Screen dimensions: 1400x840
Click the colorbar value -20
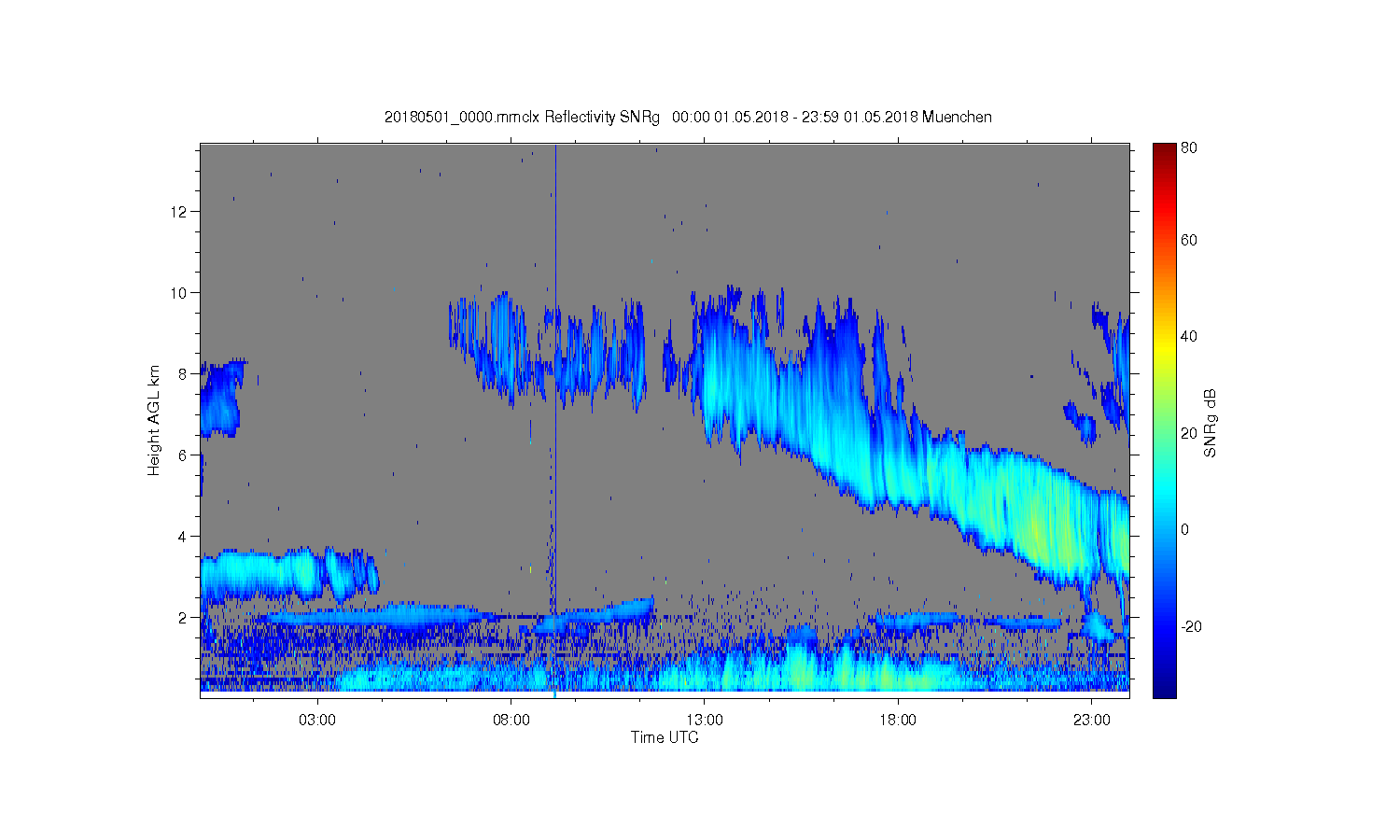(1191, 626)
